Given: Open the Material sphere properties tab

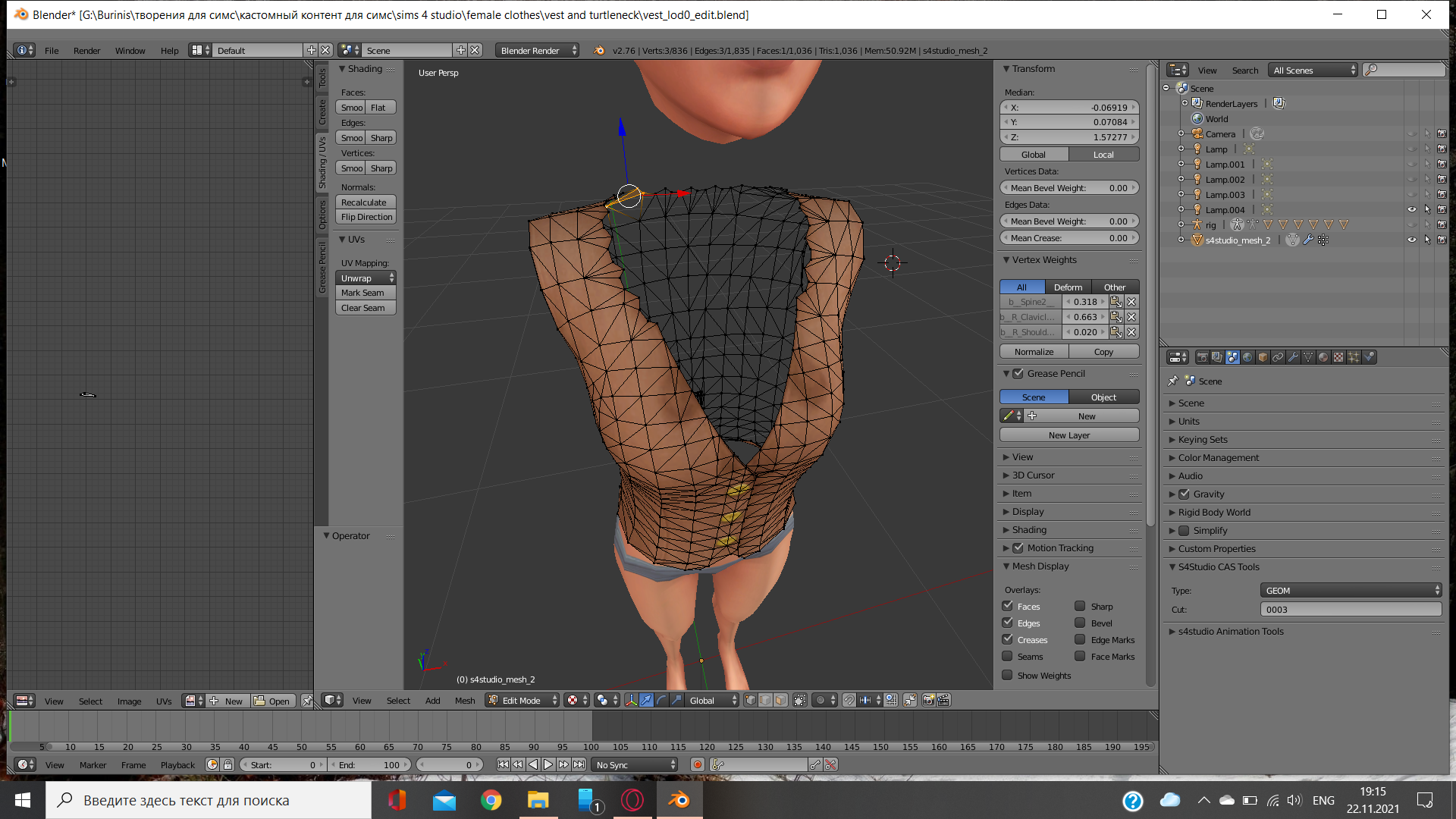Looking at the screenshot, I should (1323, 357).
